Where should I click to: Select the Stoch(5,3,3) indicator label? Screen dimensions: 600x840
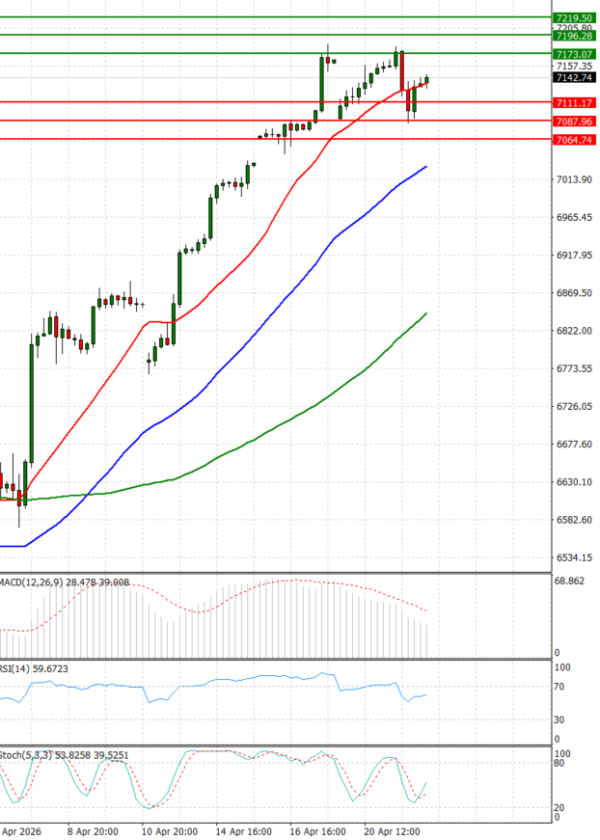[x=28, y=754]
